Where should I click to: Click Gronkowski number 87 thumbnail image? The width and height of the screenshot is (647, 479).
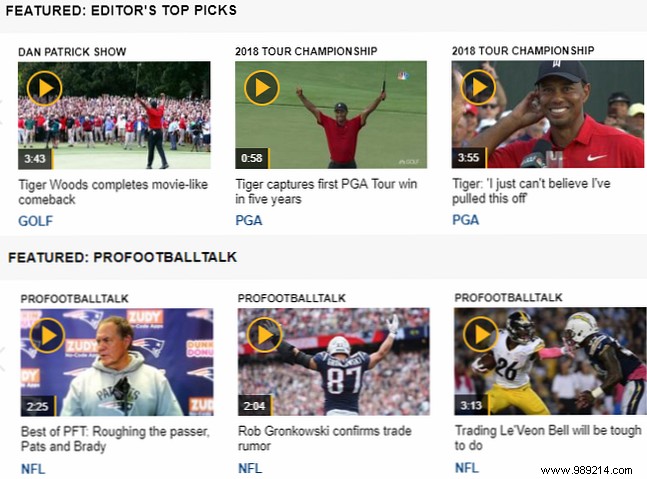tap(333, 361)
